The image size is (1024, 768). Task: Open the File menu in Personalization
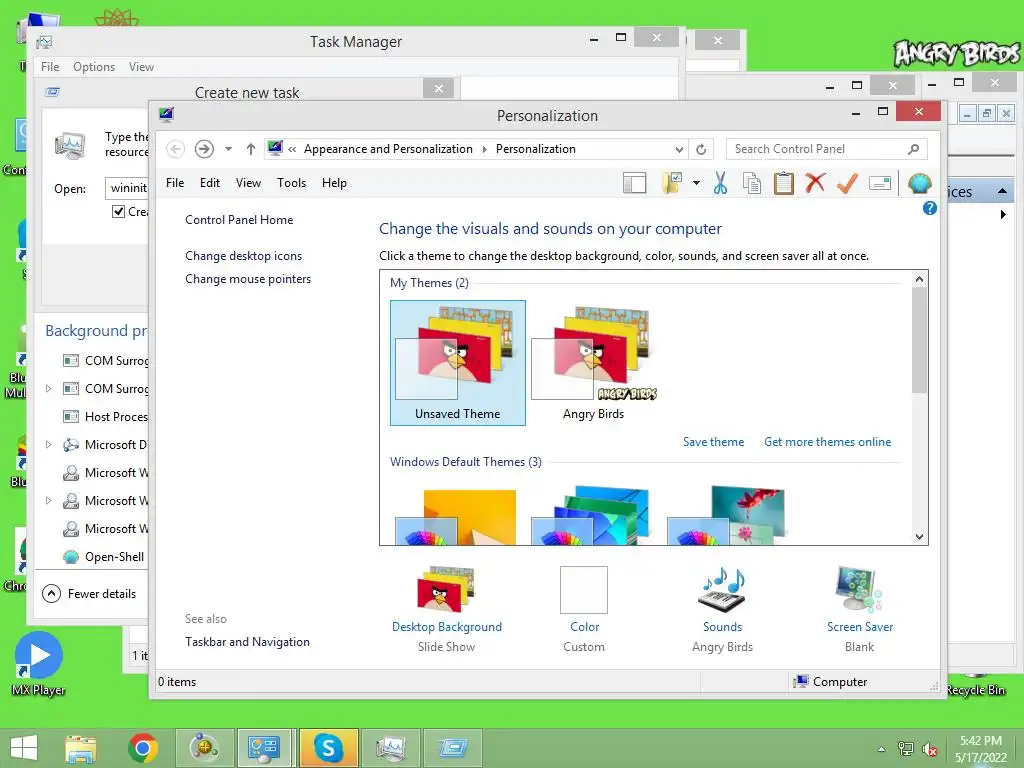(x=175, y=183)
